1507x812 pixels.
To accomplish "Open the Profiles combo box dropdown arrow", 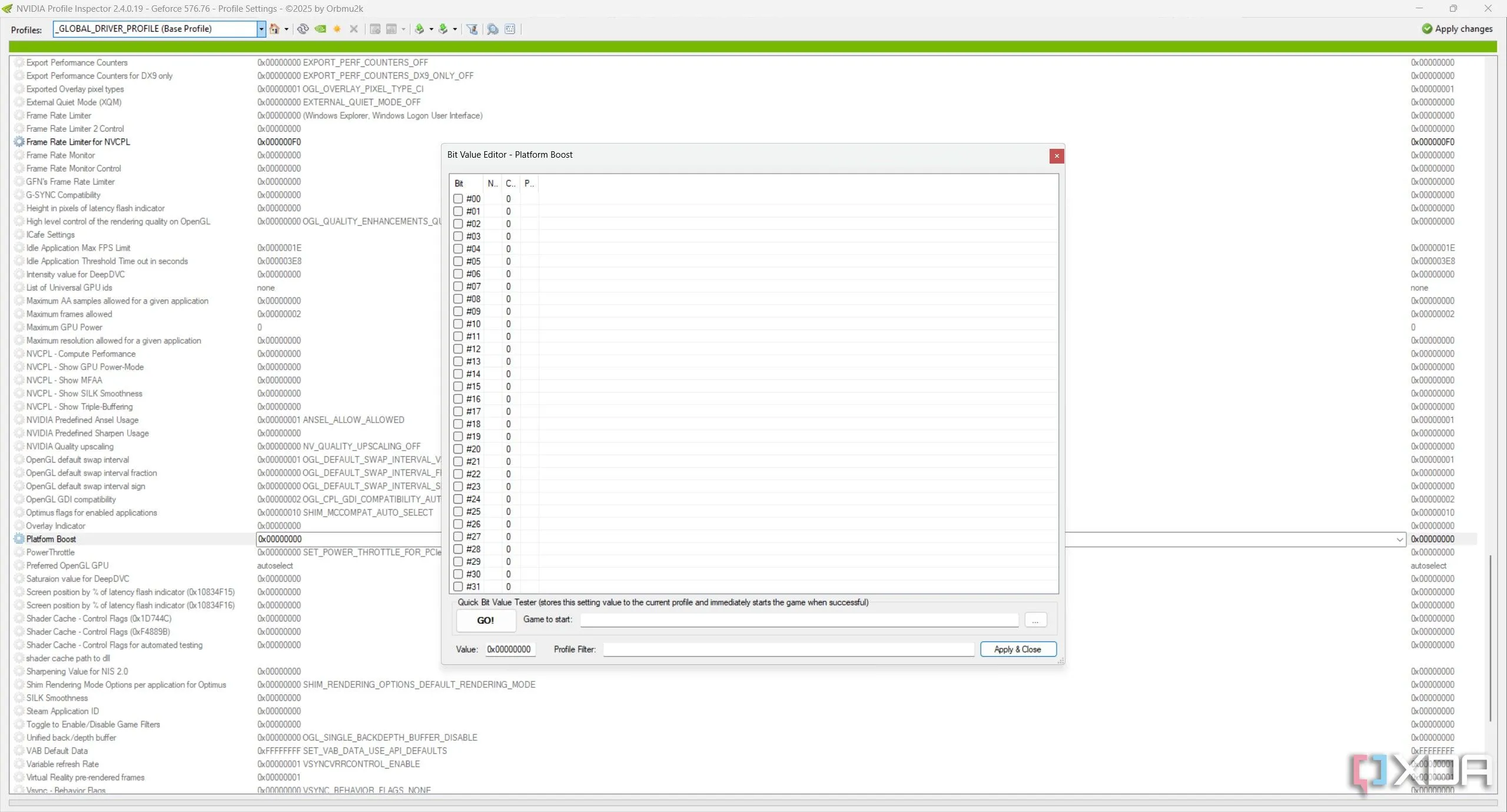I will click(x=261, y=29).
